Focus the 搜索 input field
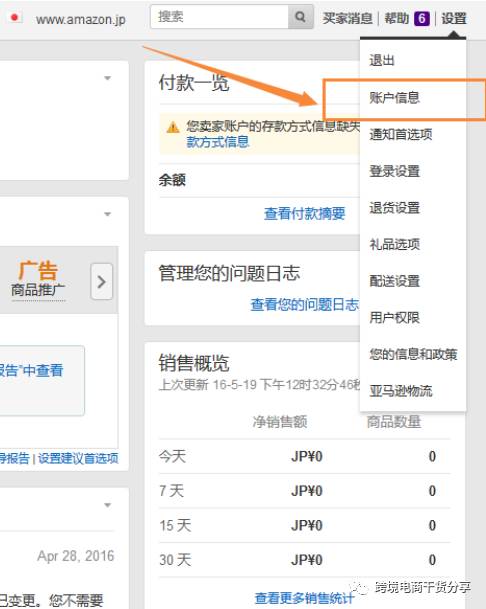The width and height of the screenshot is (486, 609). coord(219,17)
